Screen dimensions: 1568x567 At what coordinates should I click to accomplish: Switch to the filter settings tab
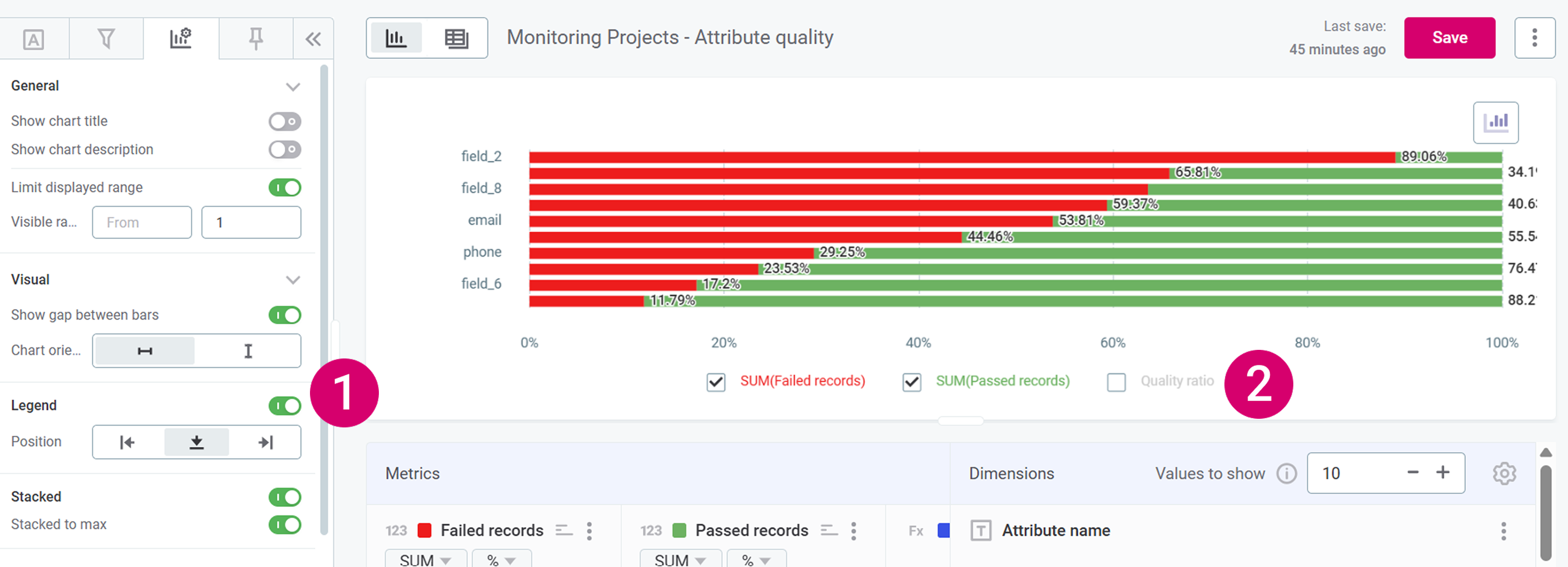click(x=107, y=38)
